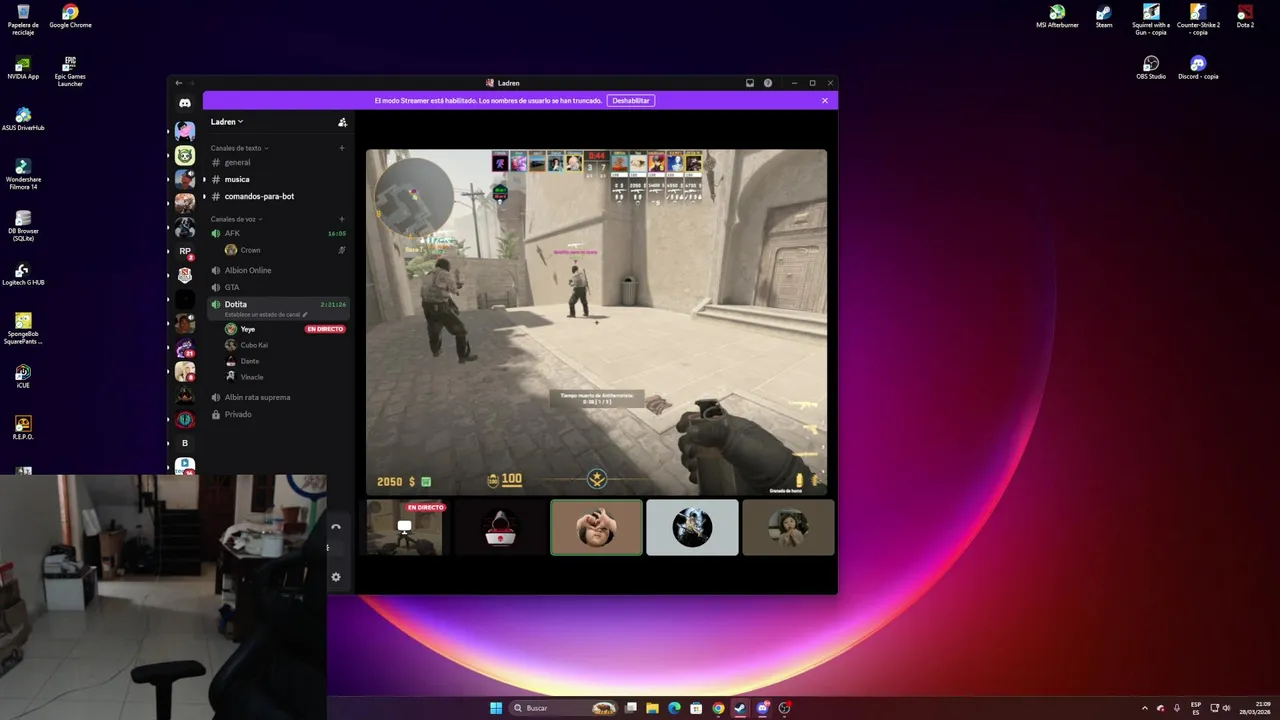Screen dimensions: 1280x720
Task: Click the Deshabilitar streamer mode button
Action: [631, 100]
